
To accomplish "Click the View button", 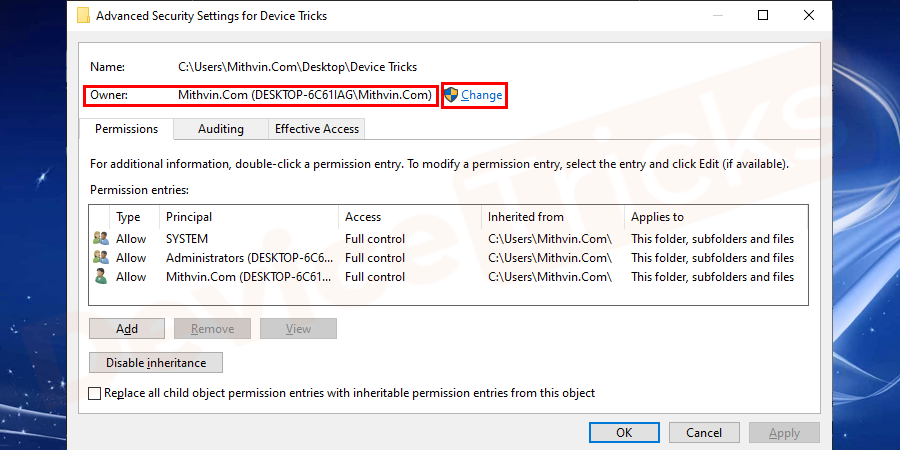I will point(298,329).
